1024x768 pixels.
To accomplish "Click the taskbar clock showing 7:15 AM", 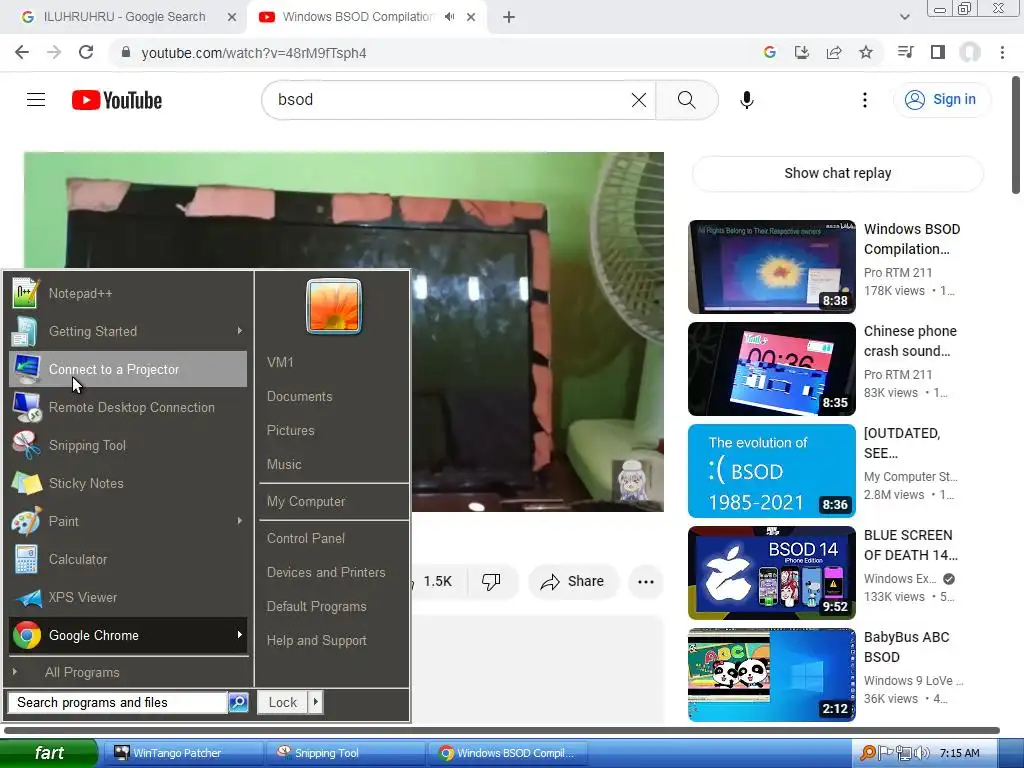I will (959, 753).
